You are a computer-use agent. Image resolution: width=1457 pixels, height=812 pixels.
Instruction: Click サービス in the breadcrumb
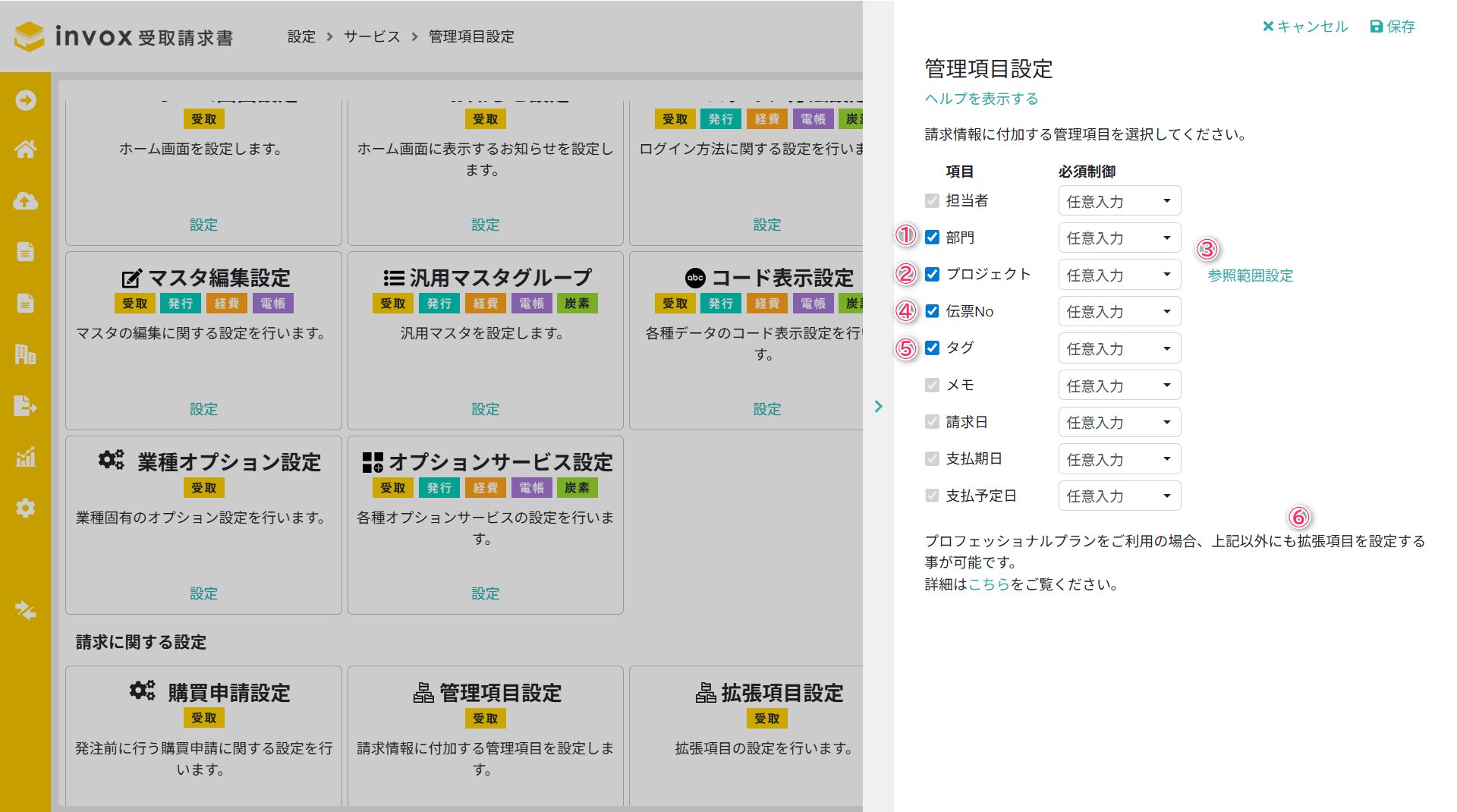point(372,36)
